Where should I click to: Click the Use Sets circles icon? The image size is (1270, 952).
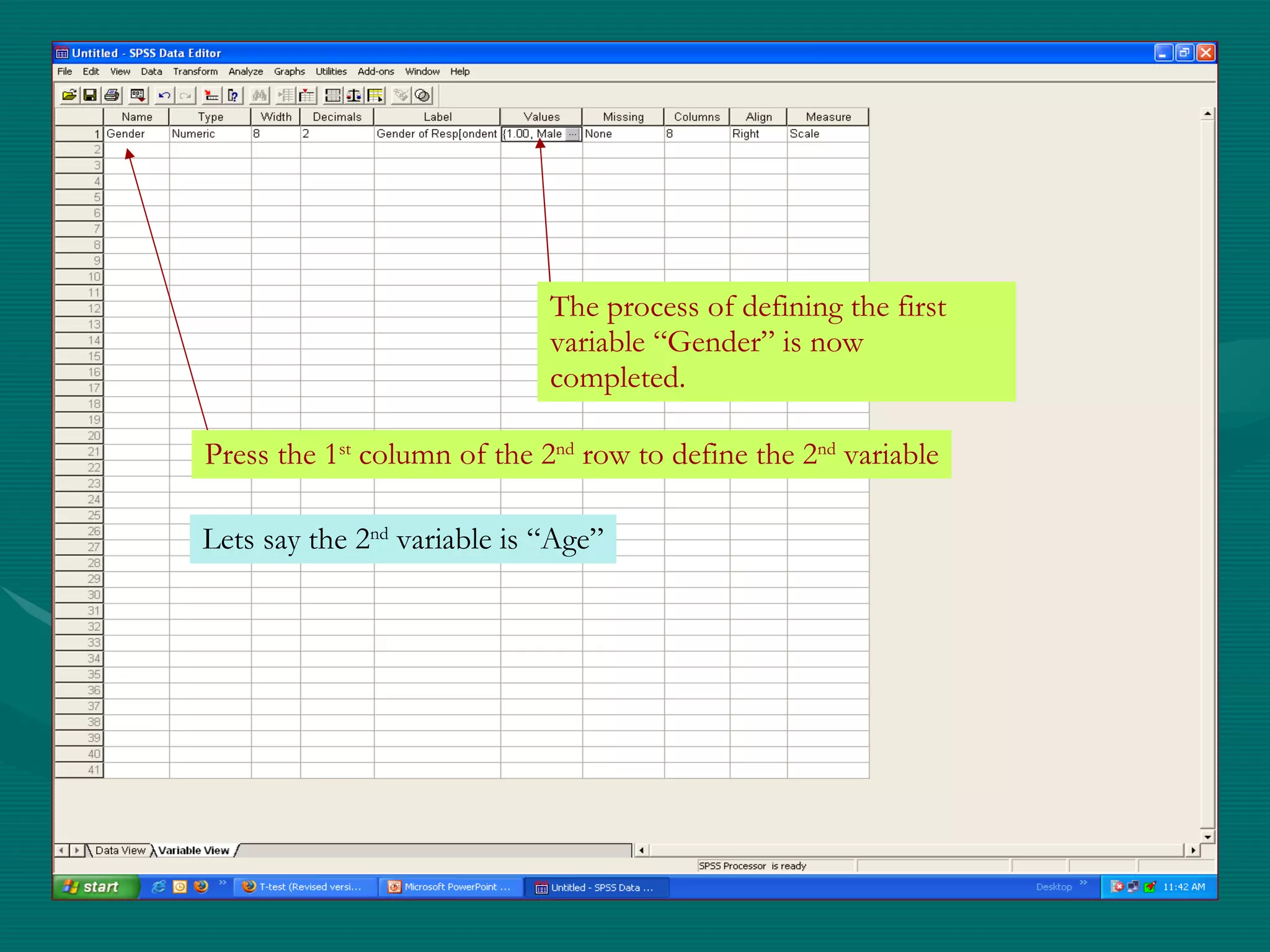(422, 95)
